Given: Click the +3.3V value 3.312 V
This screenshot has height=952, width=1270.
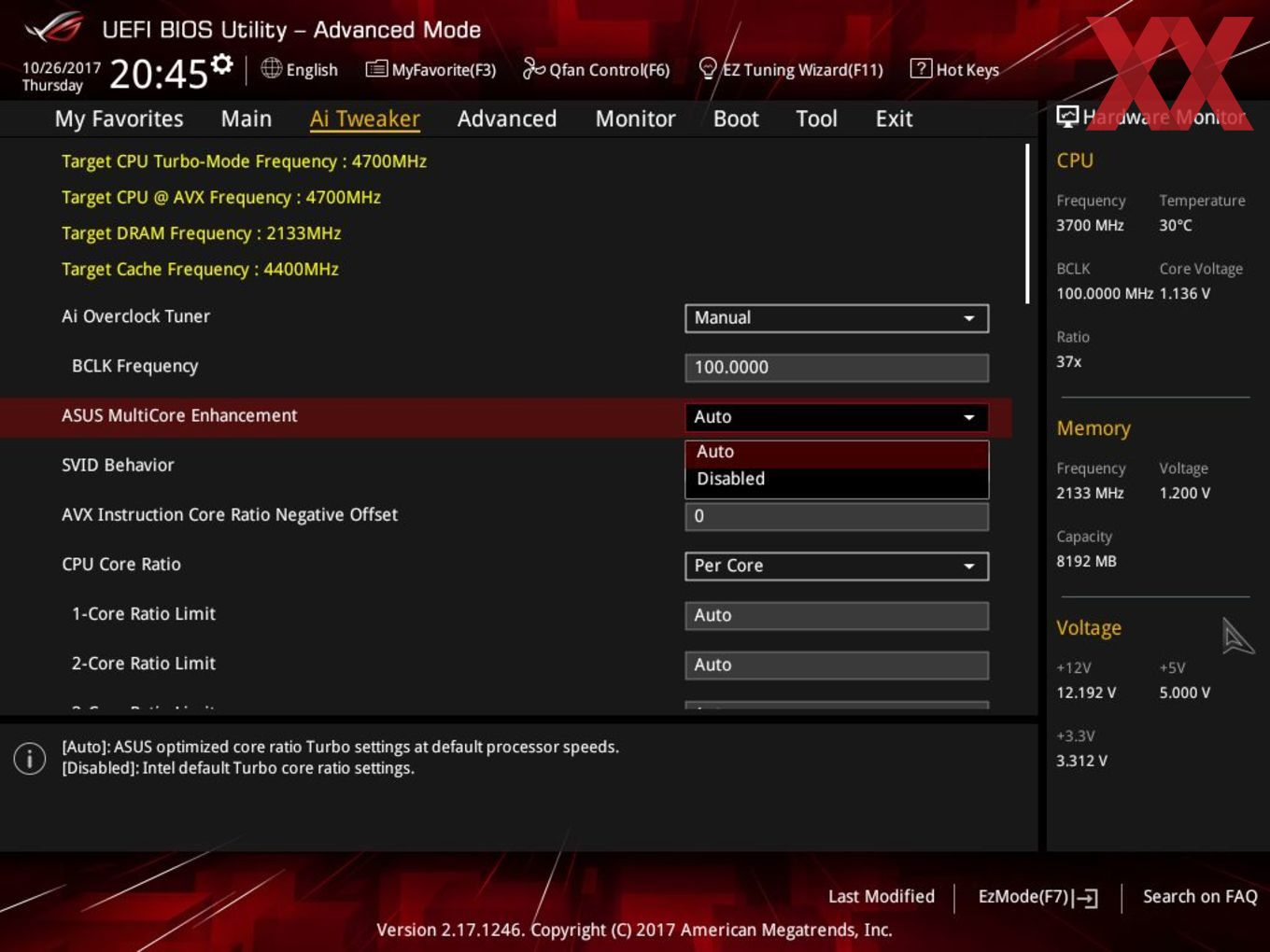Looking at the screenshot, I should click(1081, 761).
